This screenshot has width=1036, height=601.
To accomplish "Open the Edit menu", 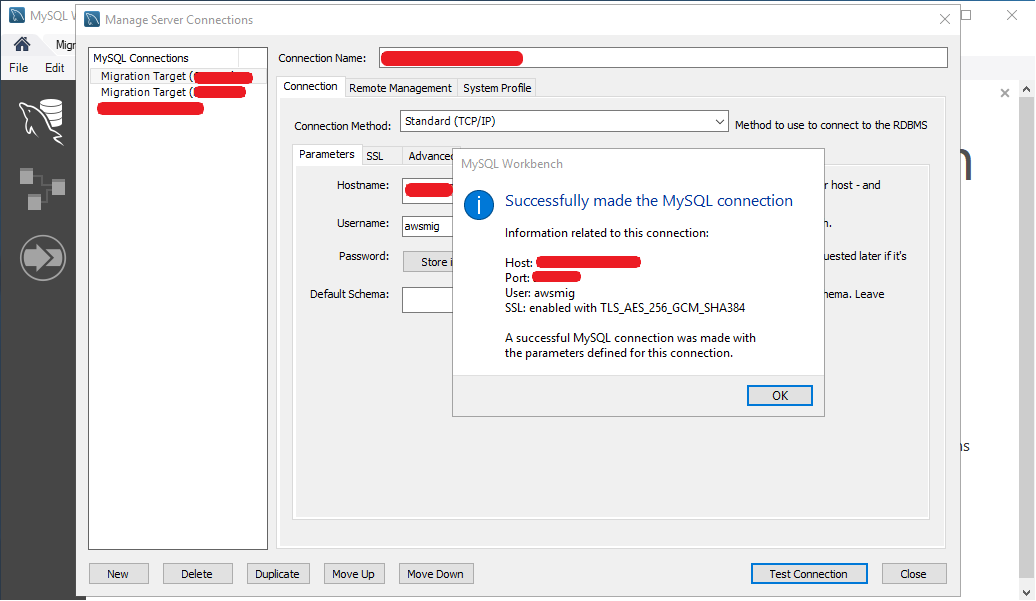I will [54, 67].
